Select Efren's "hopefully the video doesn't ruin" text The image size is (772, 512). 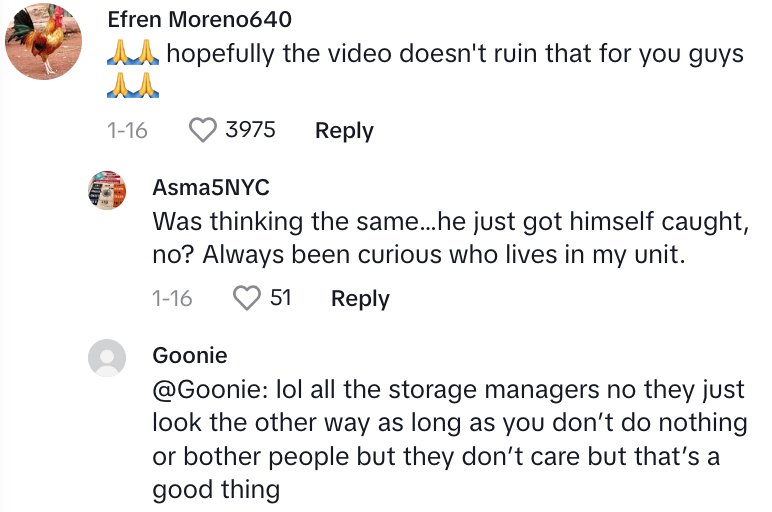455,53
